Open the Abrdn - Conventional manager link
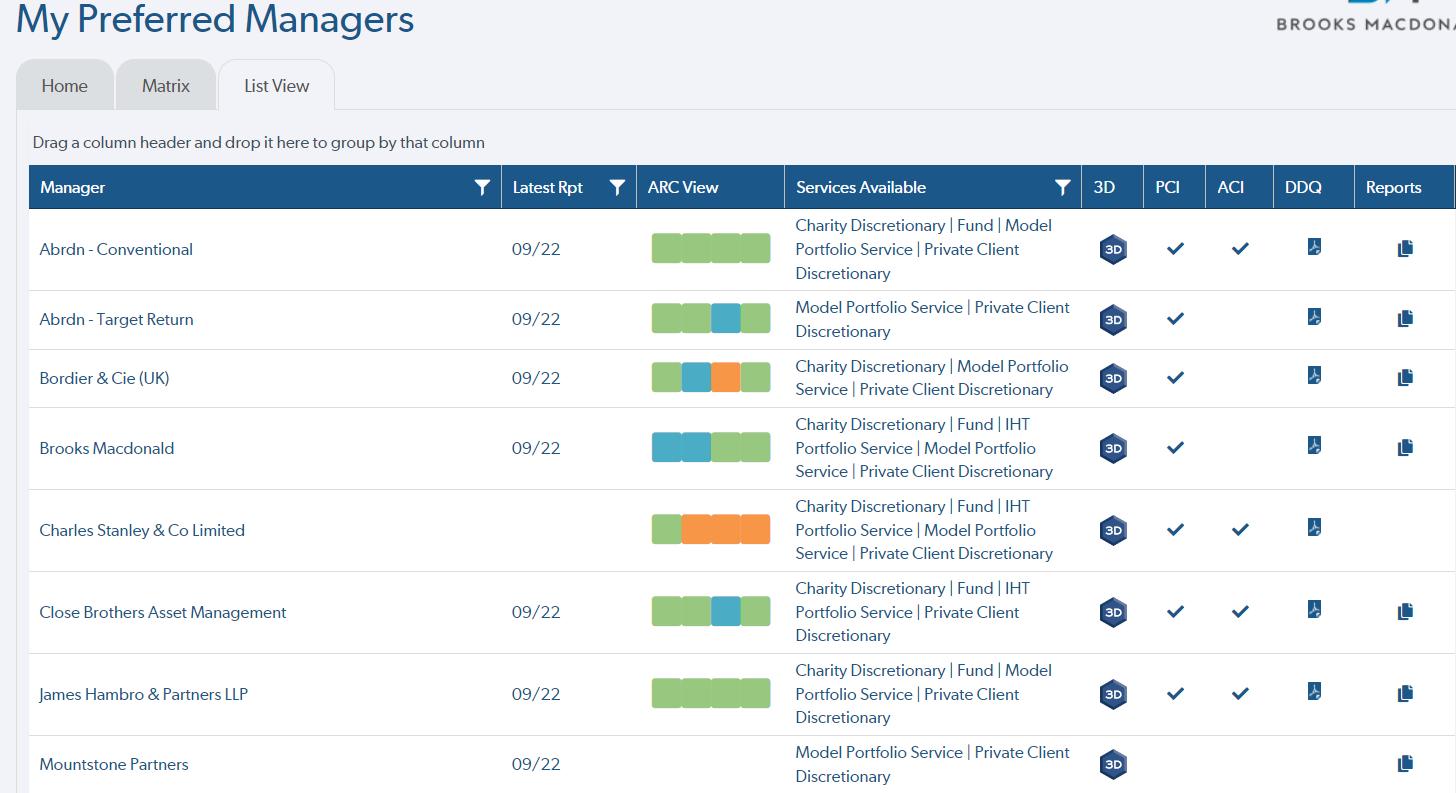The image size is (1456, 793). pyautogui.click(x=116, y=249)
